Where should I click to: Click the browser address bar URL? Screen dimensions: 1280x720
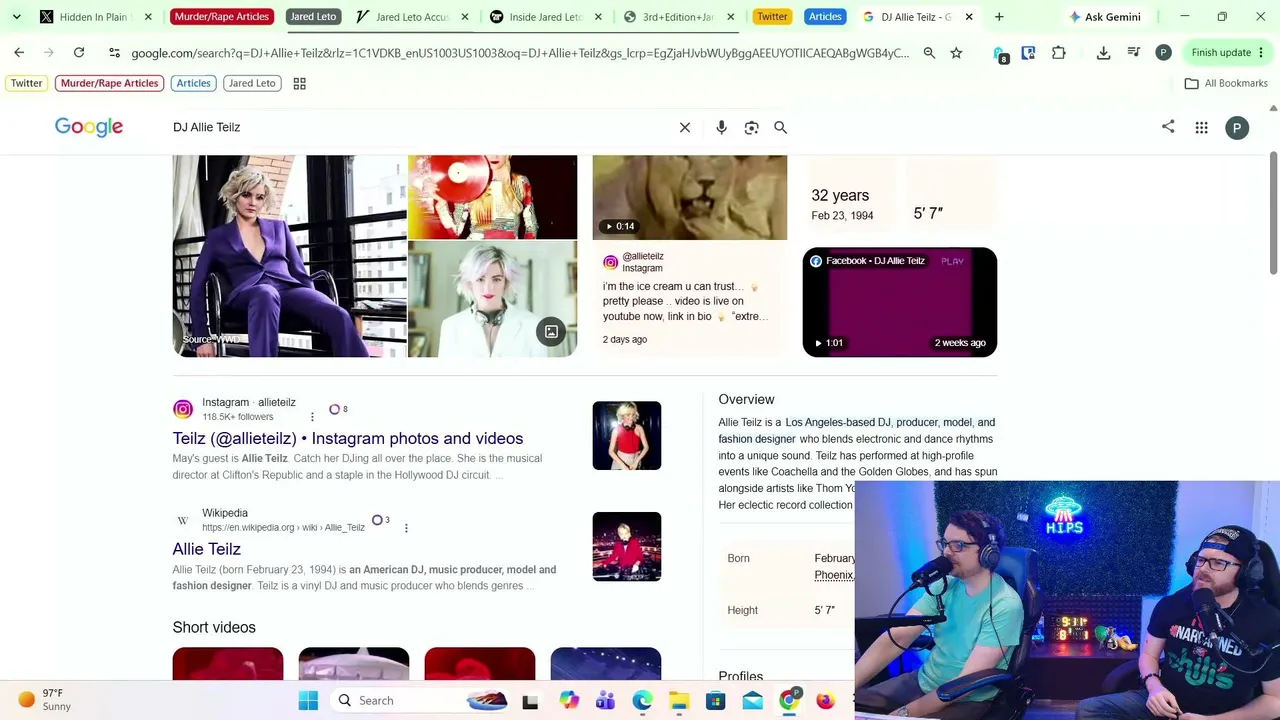(x=520, y=53)
